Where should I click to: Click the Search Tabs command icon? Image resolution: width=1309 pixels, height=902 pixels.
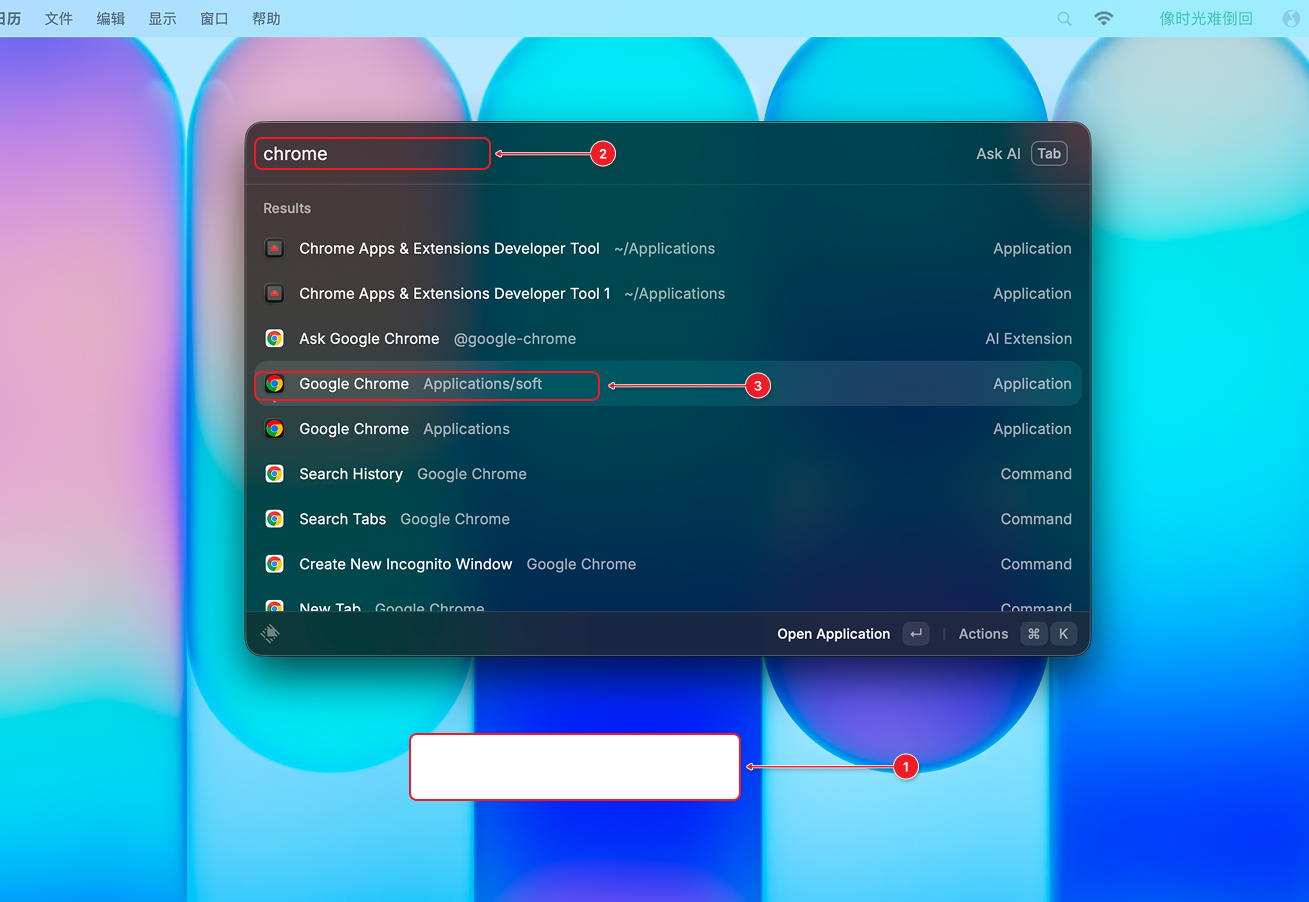pos(274,518)
